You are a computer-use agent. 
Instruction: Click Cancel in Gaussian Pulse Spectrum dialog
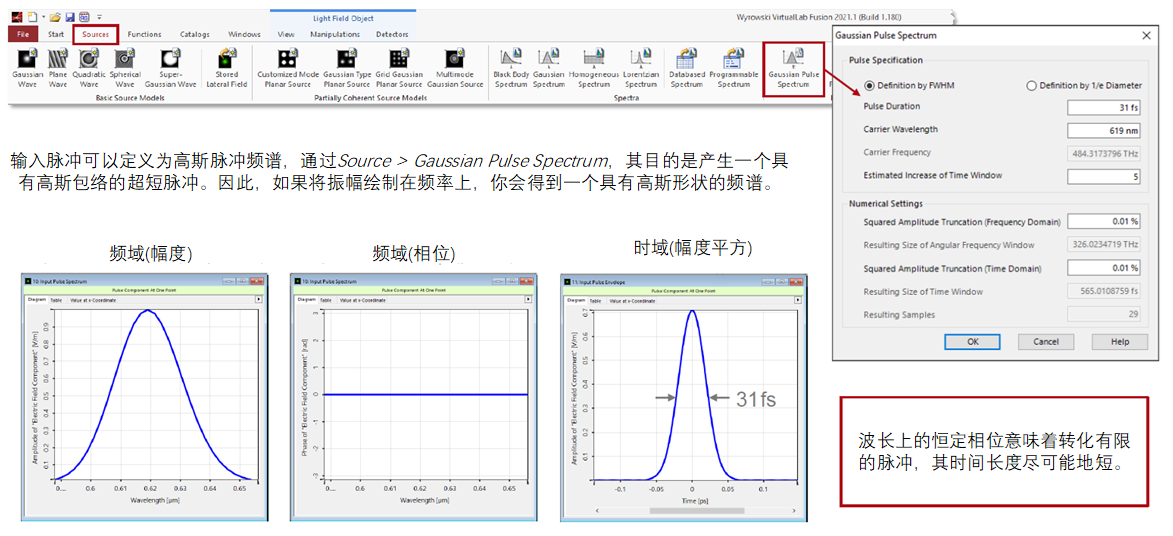click(x=1046, y=341)
